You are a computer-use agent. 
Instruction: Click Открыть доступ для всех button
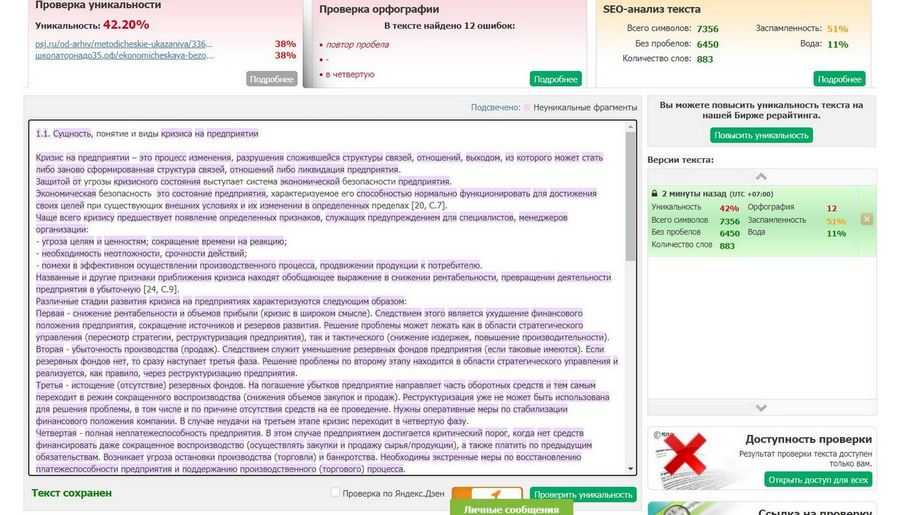(818, 479)
